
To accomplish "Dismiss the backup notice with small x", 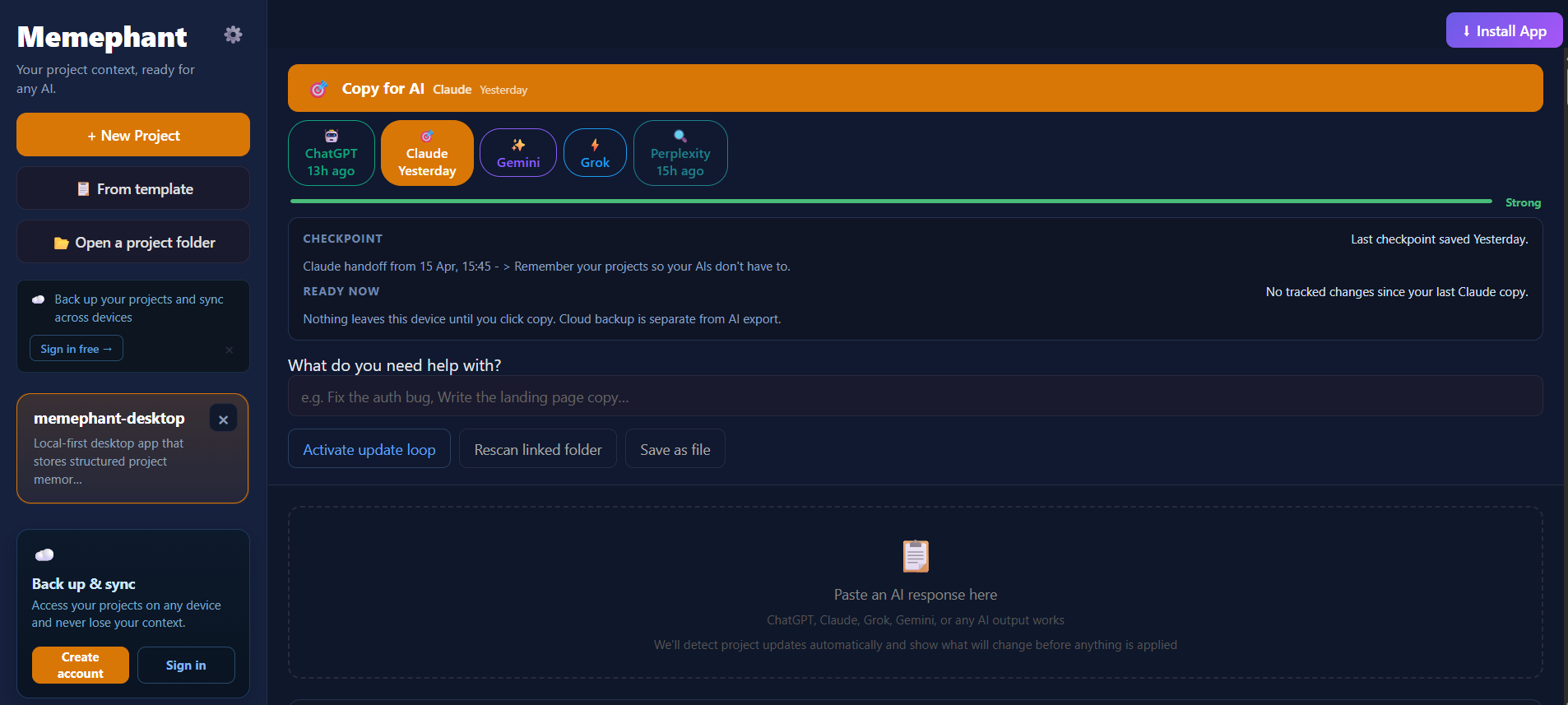I will (229, 350).
